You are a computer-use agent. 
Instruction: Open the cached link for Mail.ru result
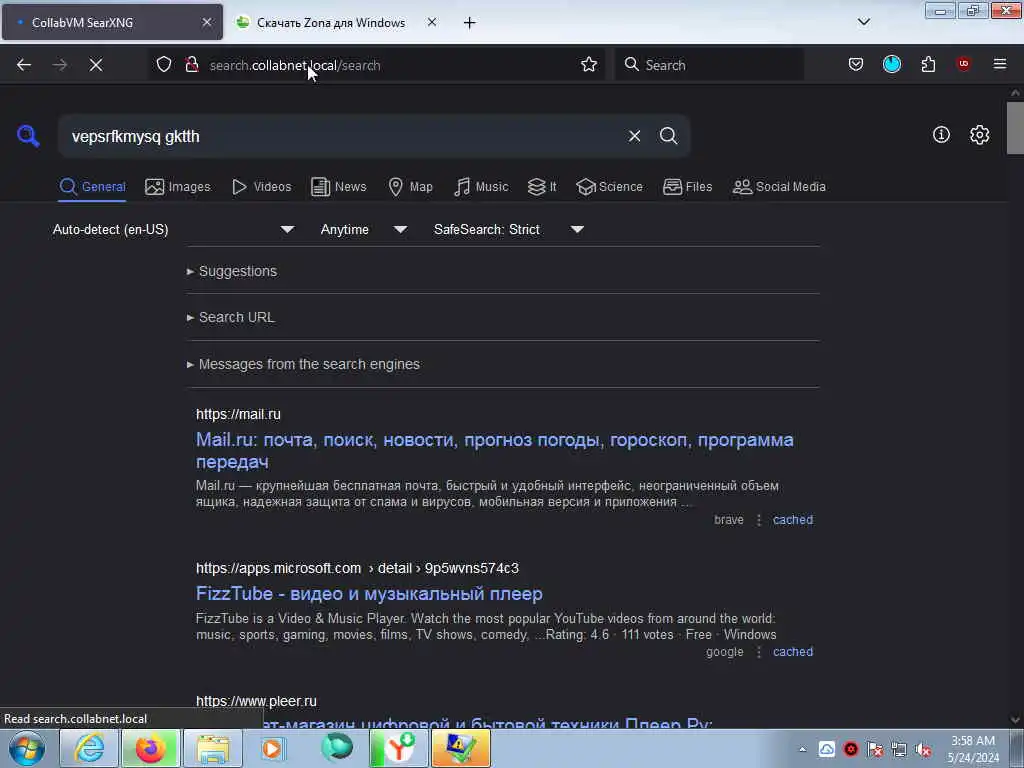point(793,520)
